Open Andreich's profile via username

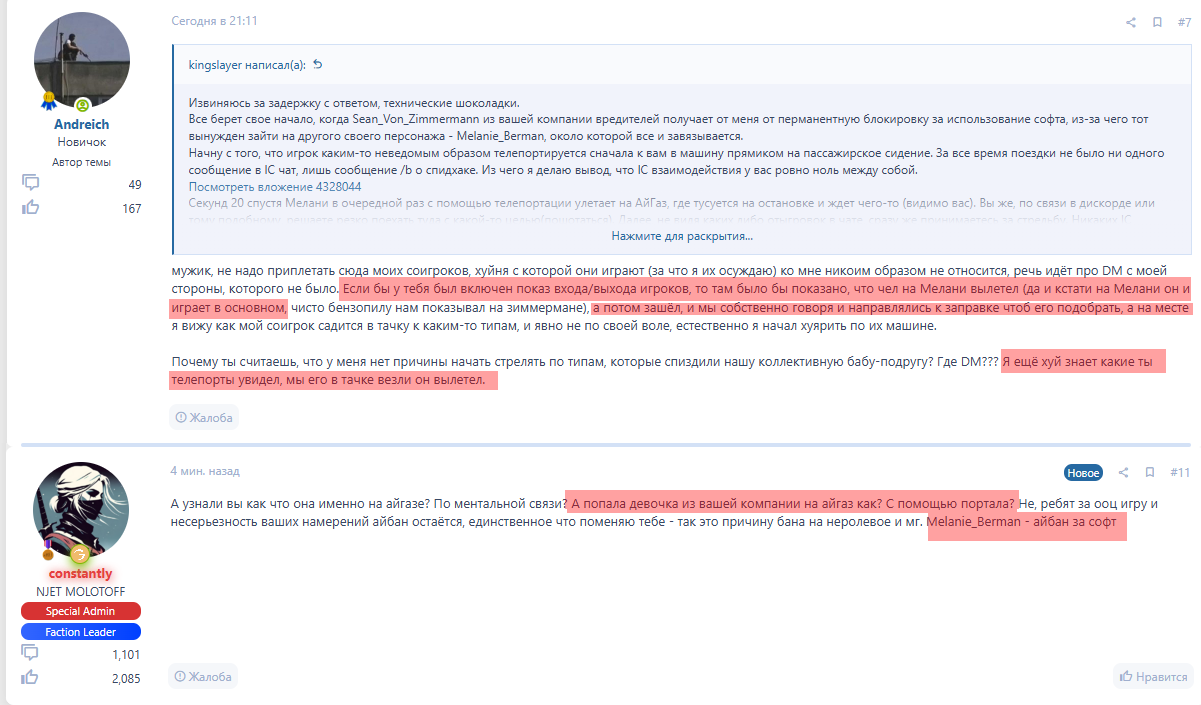pyautogui.click(x=81, y=125)
